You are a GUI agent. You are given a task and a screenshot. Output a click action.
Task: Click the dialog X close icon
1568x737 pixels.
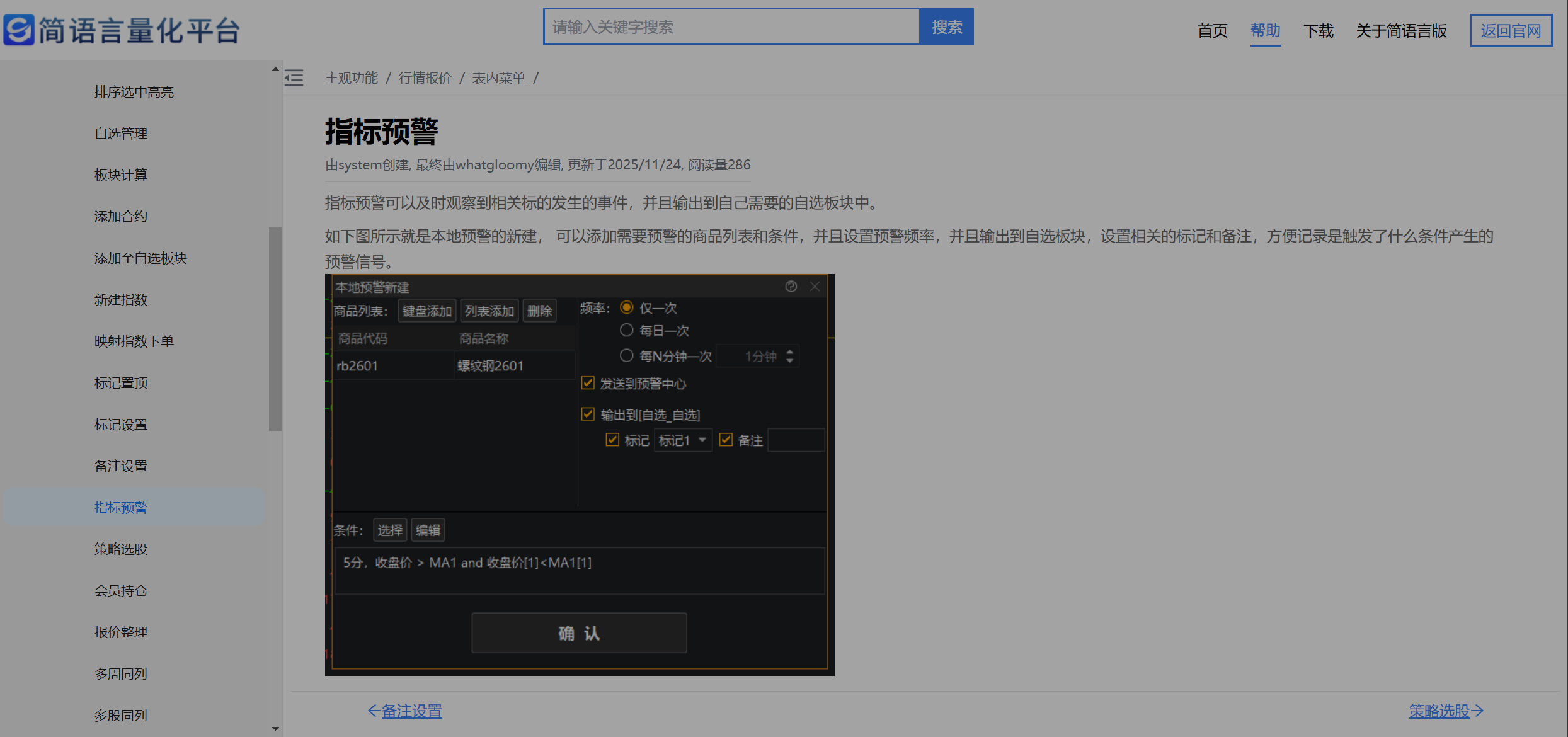tap(815, 287)
